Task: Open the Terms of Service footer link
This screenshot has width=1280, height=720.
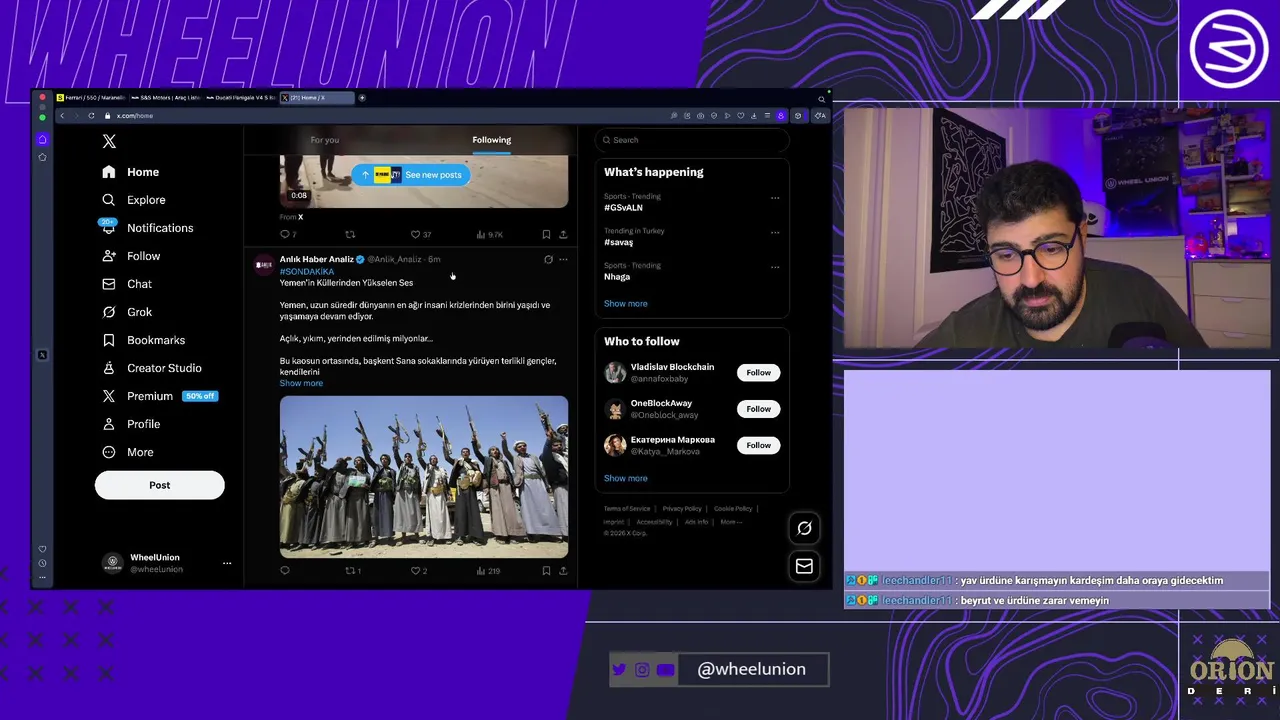Action: pyautogui.click(x=627, y=508)
